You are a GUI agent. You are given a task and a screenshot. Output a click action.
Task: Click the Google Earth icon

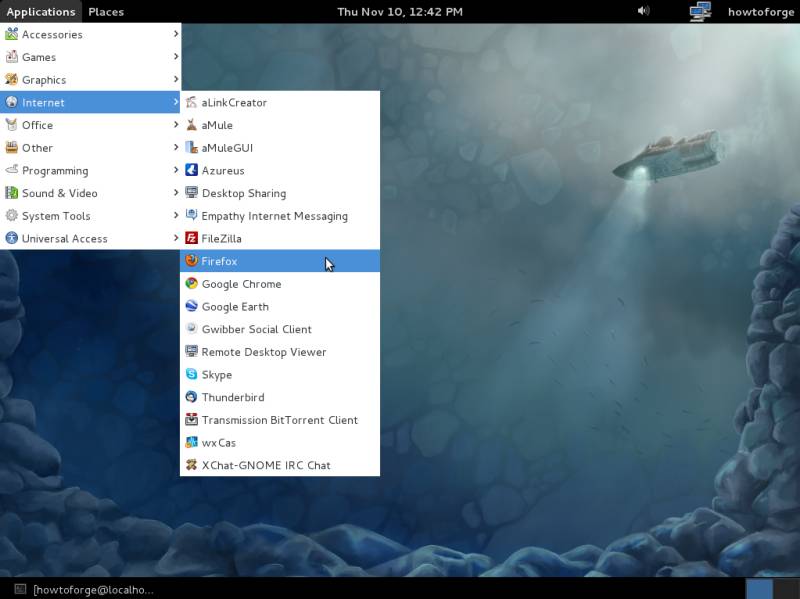(191, 306)
